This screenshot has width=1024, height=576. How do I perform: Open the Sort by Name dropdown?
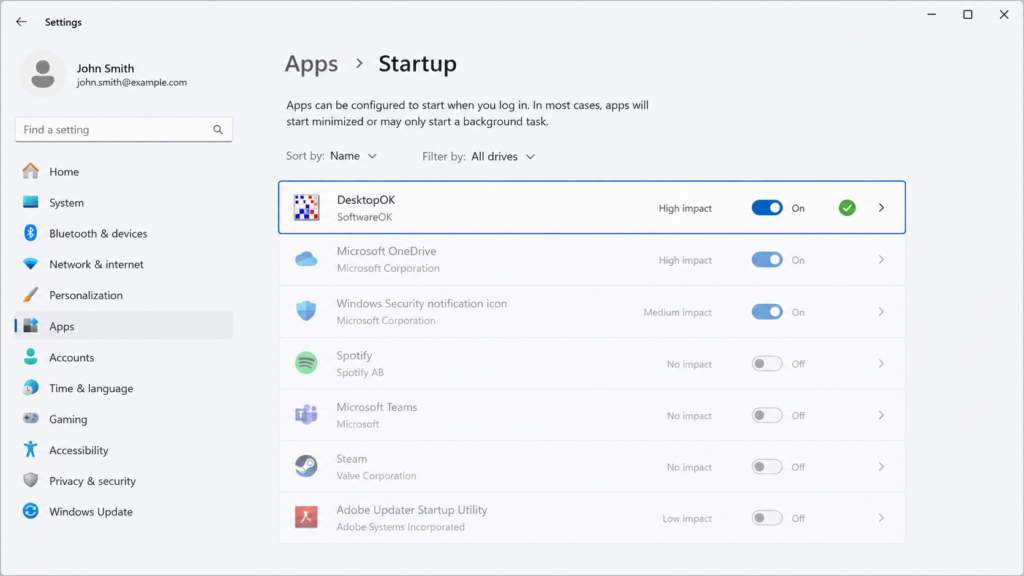353,155
